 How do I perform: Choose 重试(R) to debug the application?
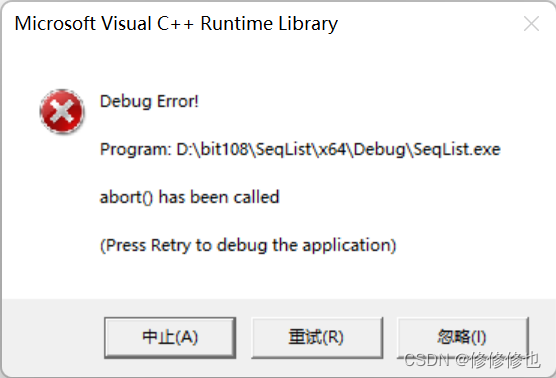pyautogui.click(x=317, y=337)
